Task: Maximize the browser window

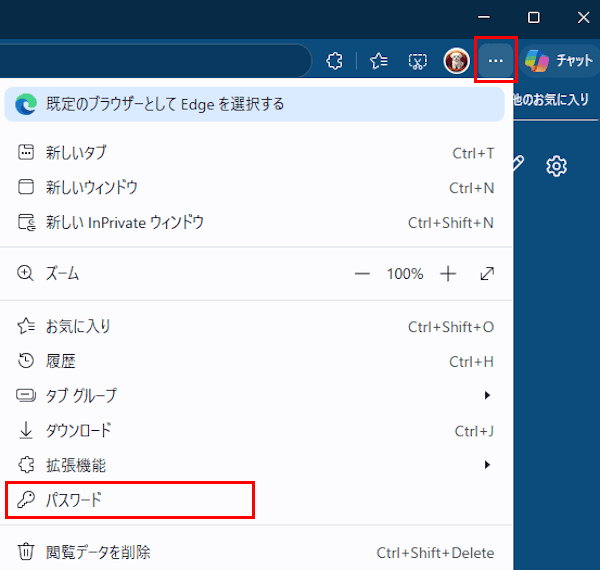Action: [533, 17]
